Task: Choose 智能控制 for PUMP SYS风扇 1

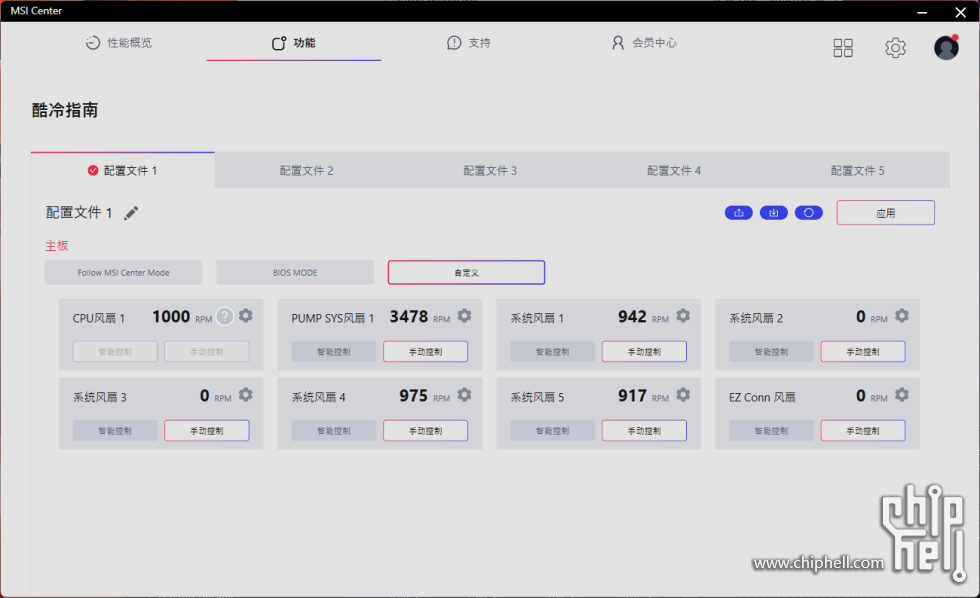Action: click(334, 352)
